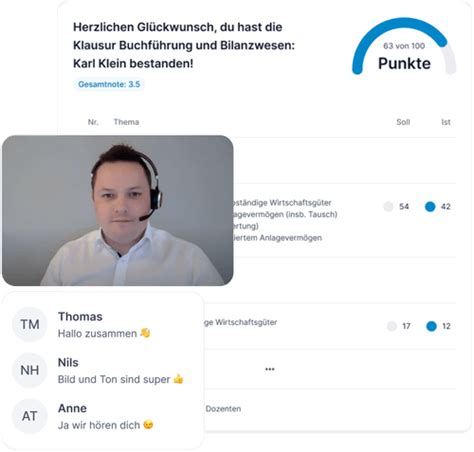Click the webcam video of the presenter

point(118,211)
